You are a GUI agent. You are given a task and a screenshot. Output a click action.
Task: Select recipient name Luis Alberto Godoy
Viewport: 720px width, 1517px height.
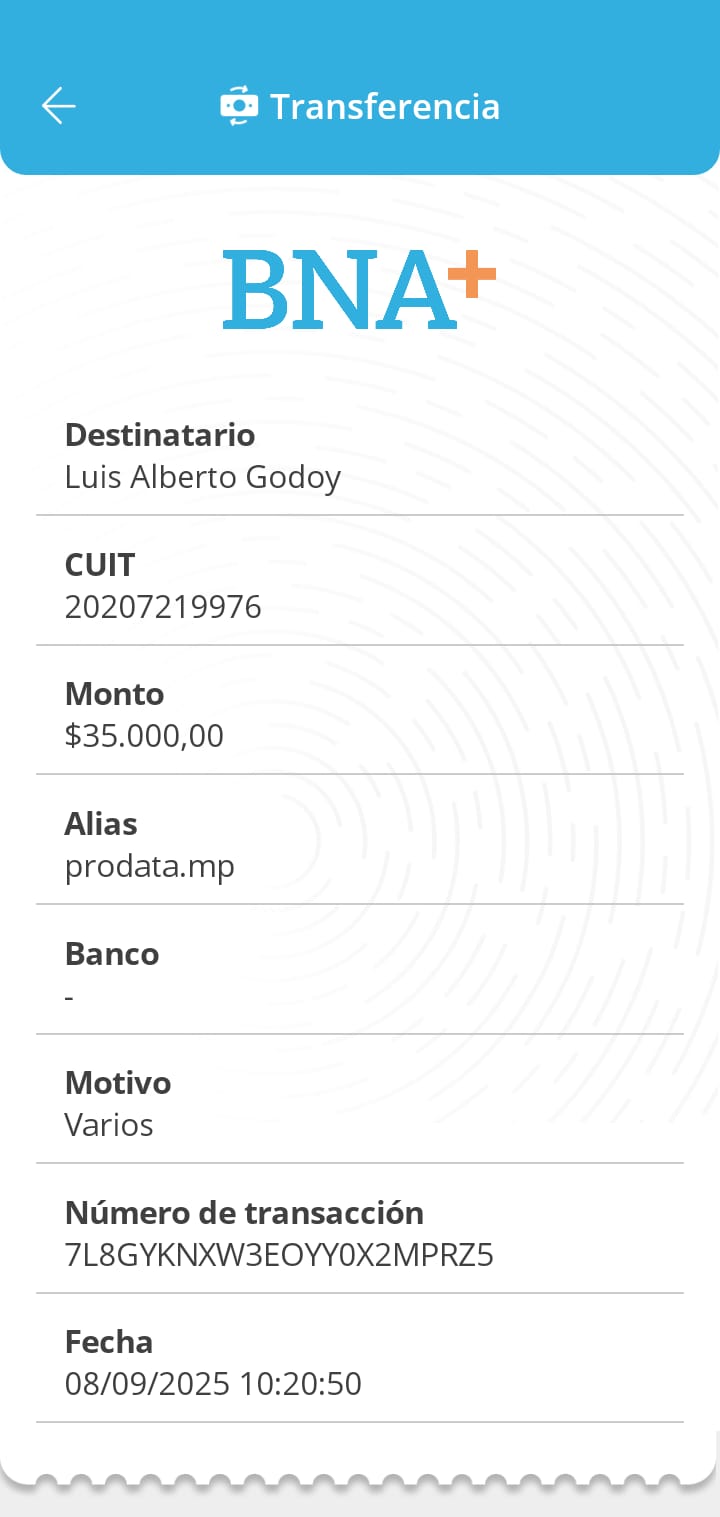[x=203, y=477]
